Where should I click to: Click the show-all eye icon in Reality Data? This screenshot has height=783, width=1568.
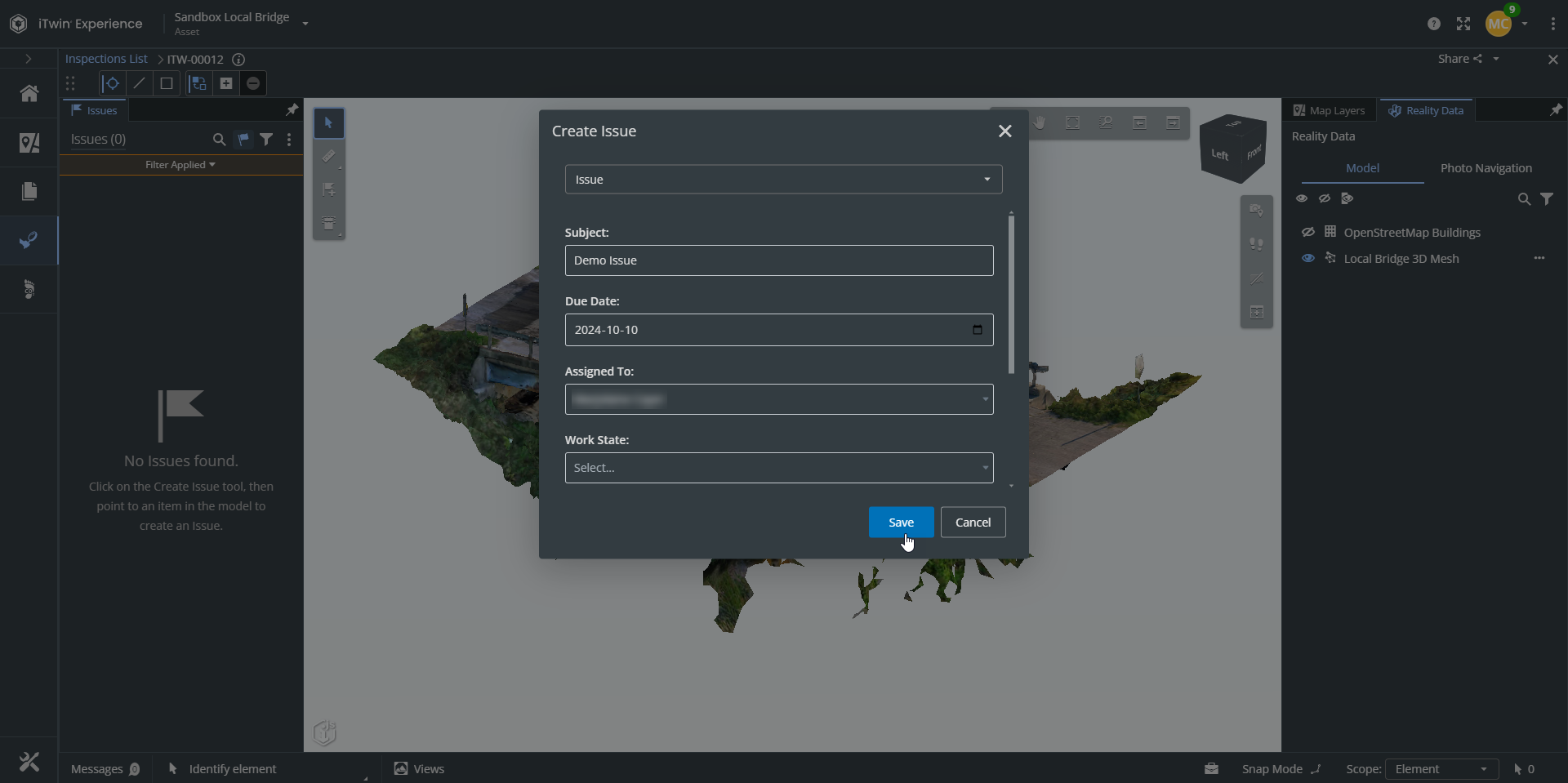tap(1302, 198)
